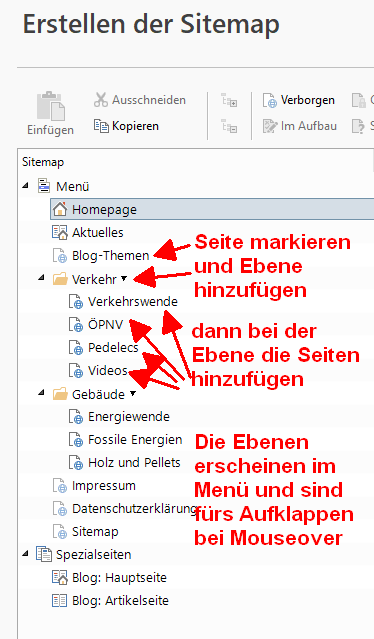
Task: Select the Spezialseiten node label
Action: 94,555
